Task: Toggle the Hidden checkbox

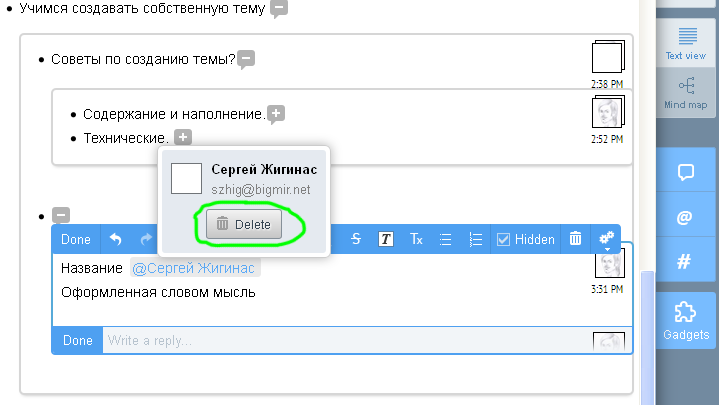Action: [504, 240]
